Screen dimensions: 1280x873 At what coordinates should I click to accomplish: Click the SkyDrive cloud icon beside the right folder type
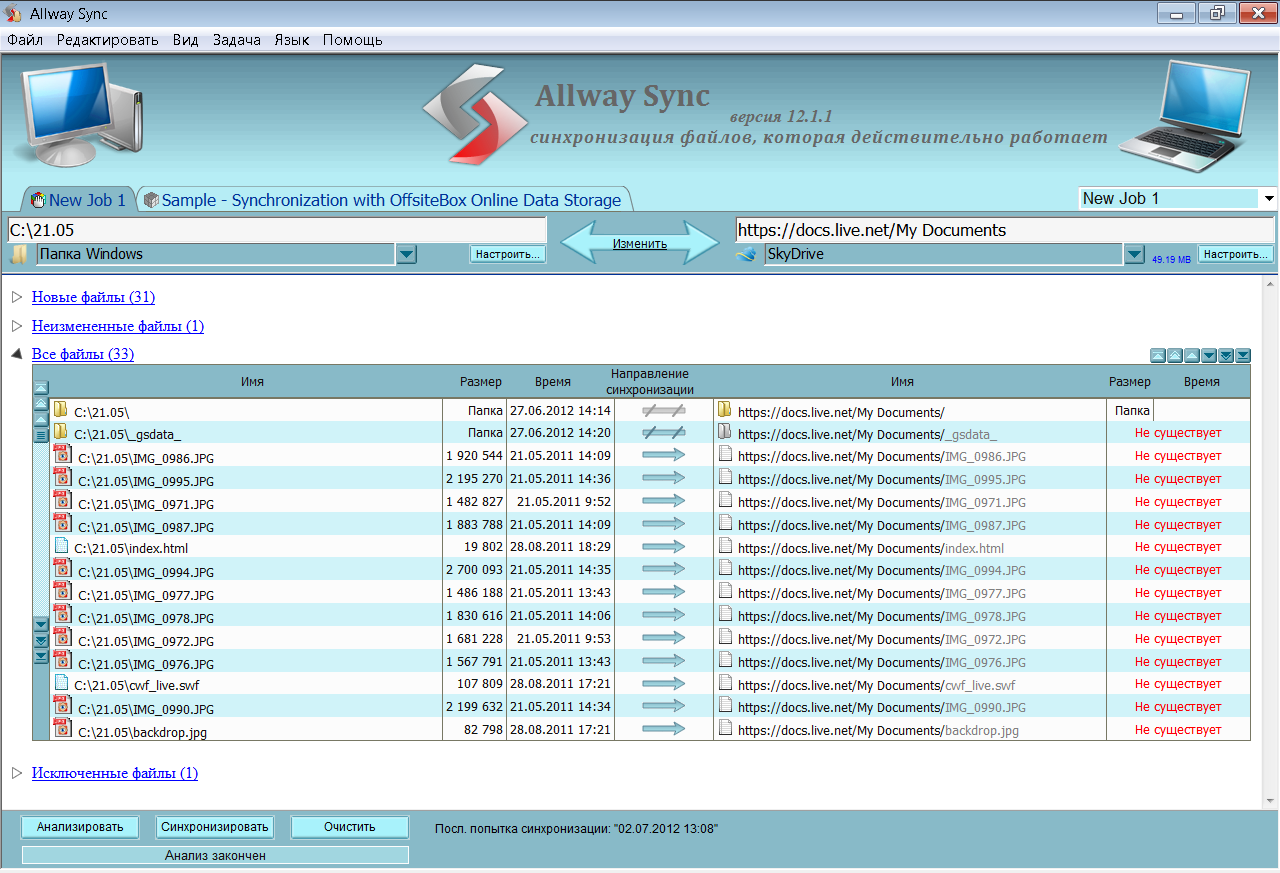(748, 255)
